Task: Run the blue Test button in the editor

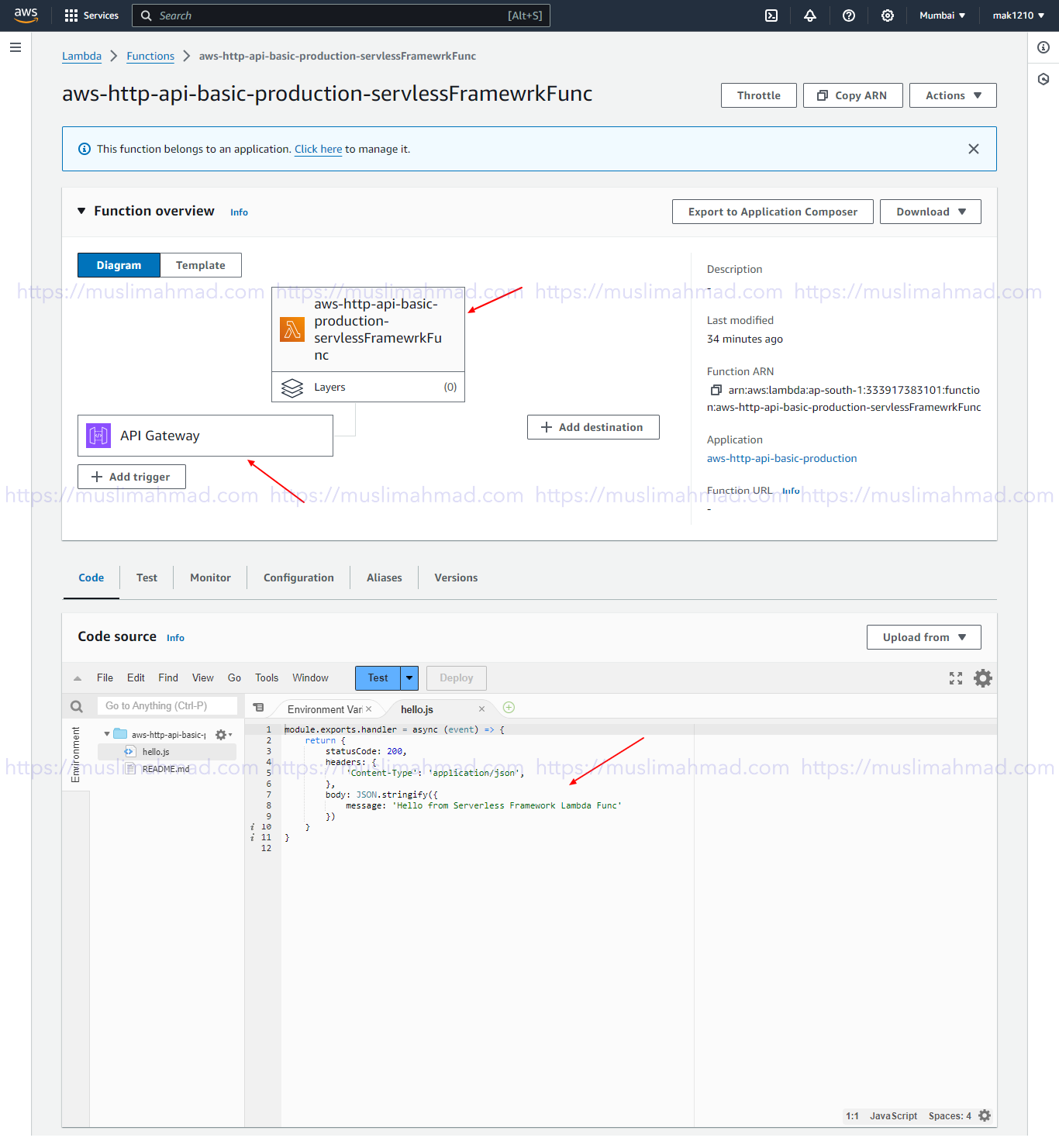Action: (378, 678)
